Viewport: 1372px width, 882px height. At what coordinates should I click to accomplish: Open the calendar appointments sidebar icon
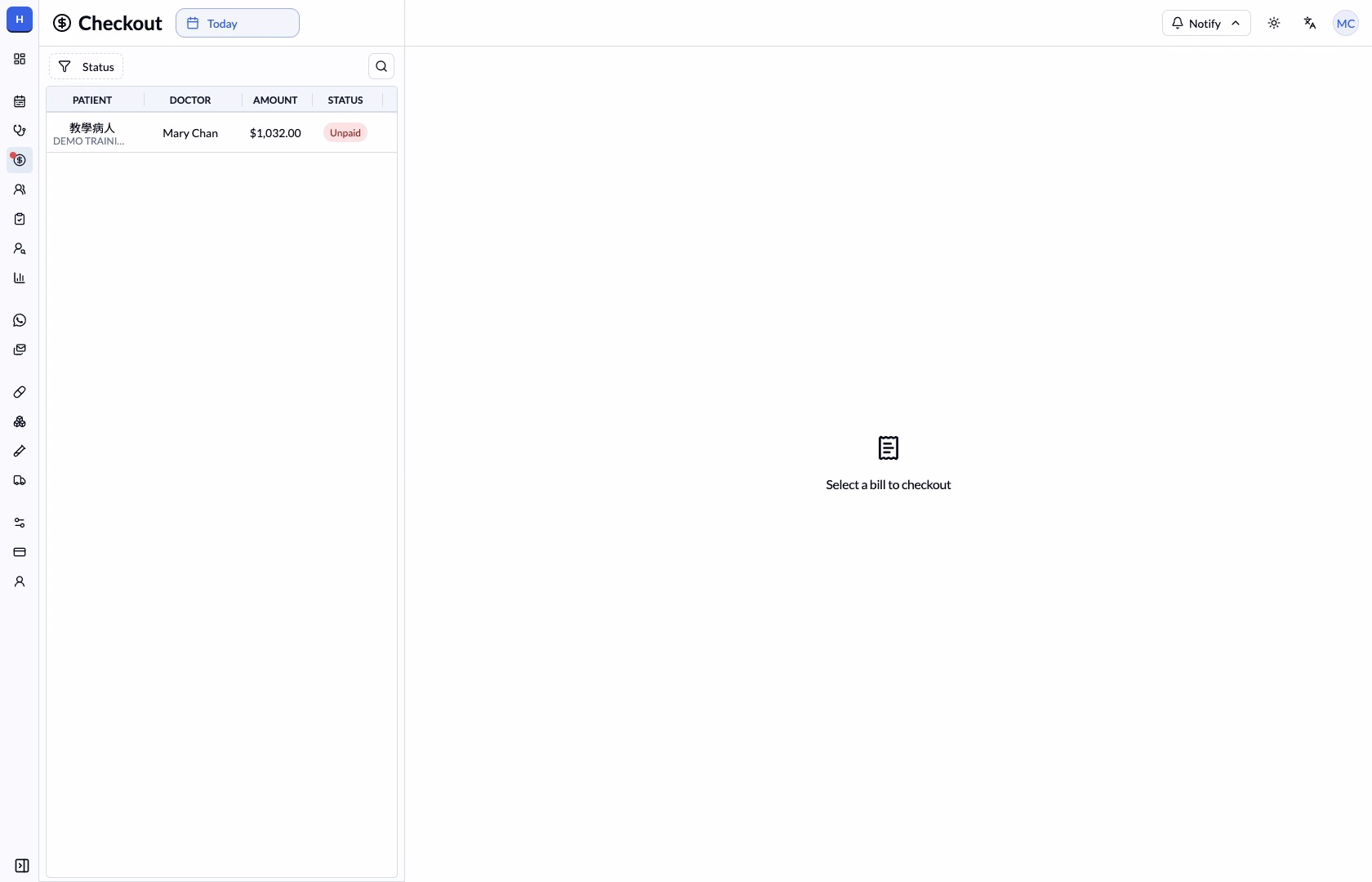tap(20, 101)
